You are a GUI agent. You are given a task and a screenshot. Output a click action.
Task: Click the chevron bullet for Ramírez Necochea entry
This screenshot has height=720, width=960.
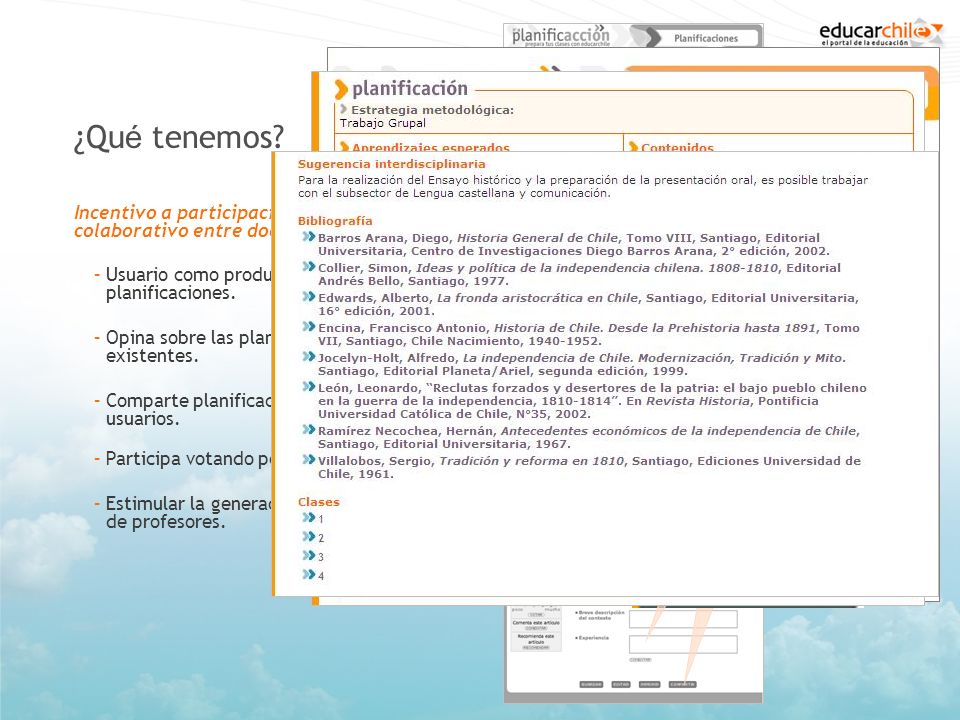tap(309, 430)
